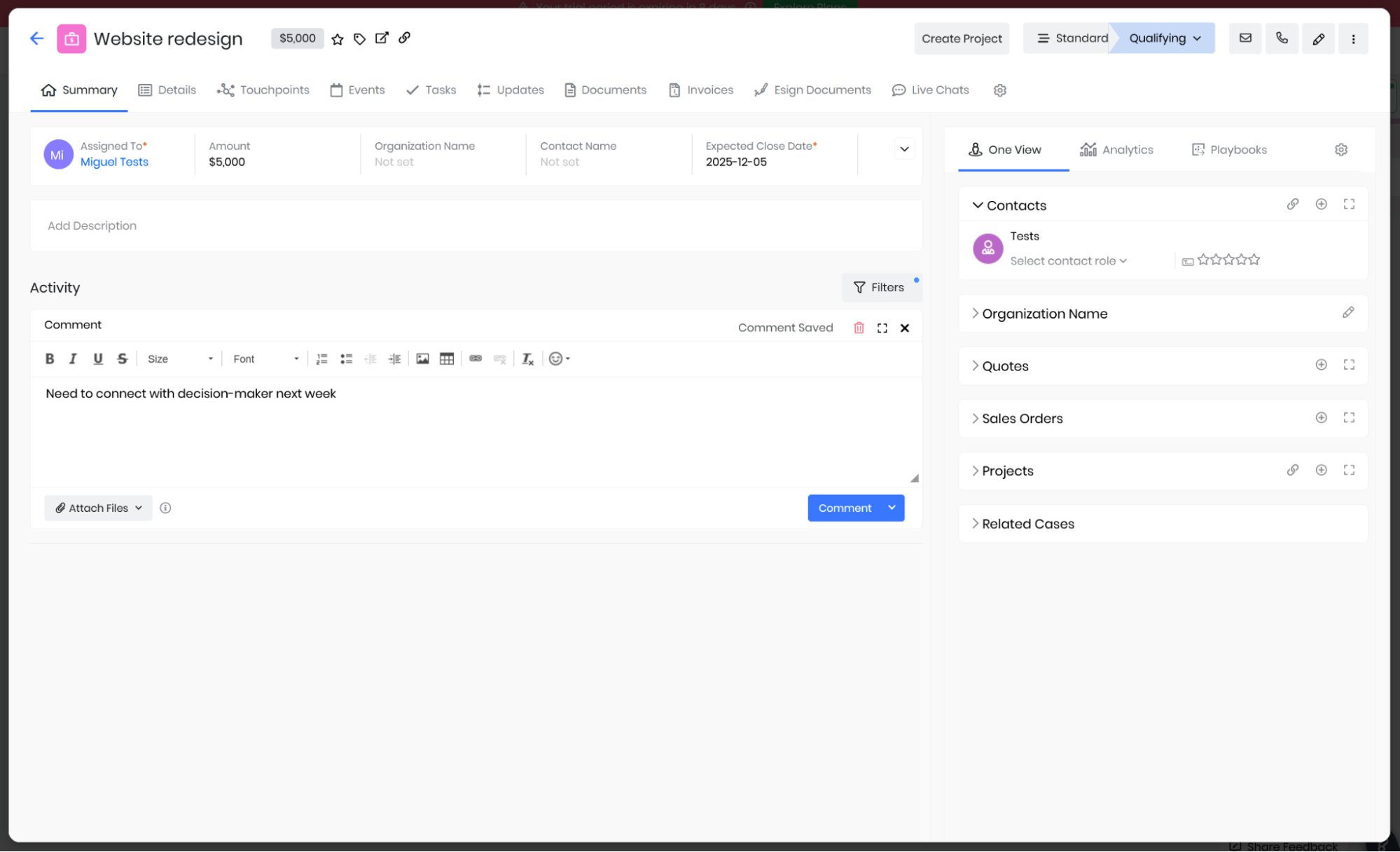Open the Select contact role dropdown
Screen dimensions: 1400x852
tap(1068, 260)
